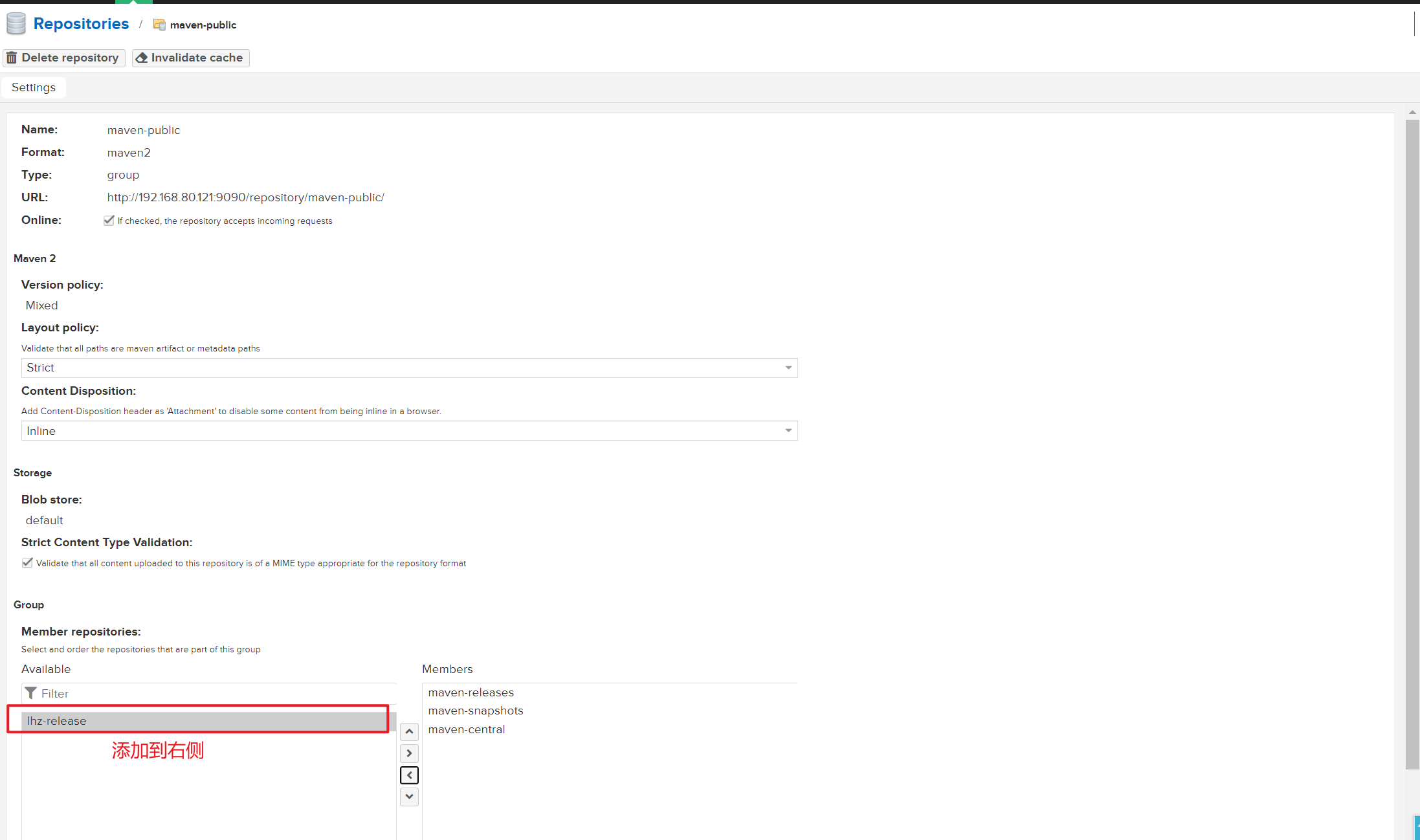Open the Layout policy Strict dropdown
Image resolution: width=1420 pixels, height=840 pixels.
pos(409,368)
